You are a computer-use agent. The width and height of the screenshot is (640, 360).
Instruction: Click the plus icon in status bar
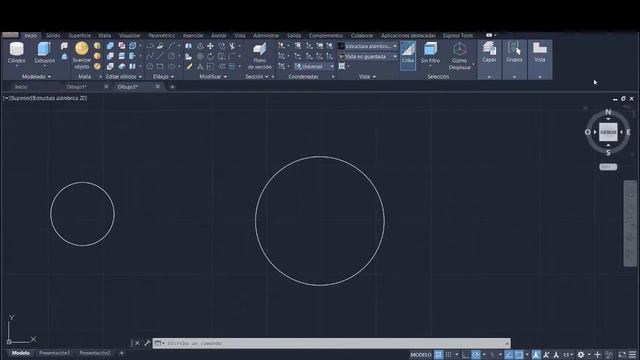pyautogui.click(x=597, y=355)
